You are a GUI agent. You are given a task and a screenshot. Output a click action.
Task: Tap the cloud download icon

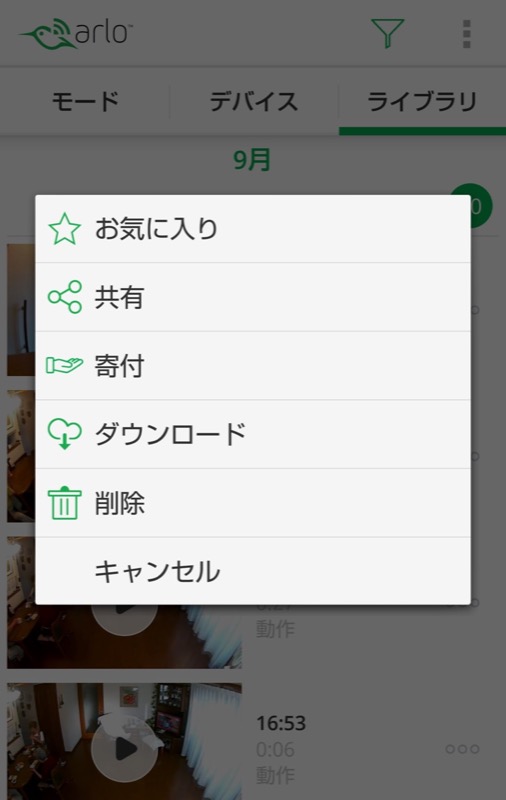[x=64, y=434]
